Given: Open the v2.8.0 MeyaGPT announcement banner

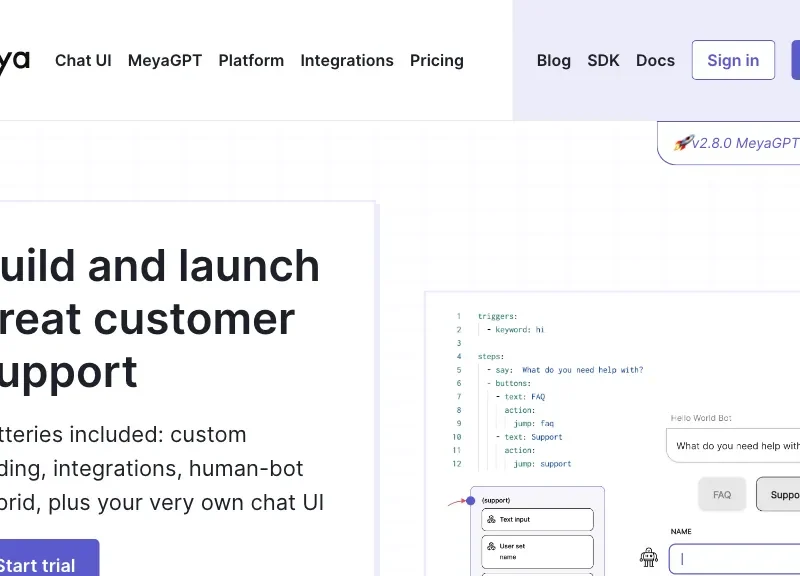Looking at the screenshot, I should click(x=729, y=143).
